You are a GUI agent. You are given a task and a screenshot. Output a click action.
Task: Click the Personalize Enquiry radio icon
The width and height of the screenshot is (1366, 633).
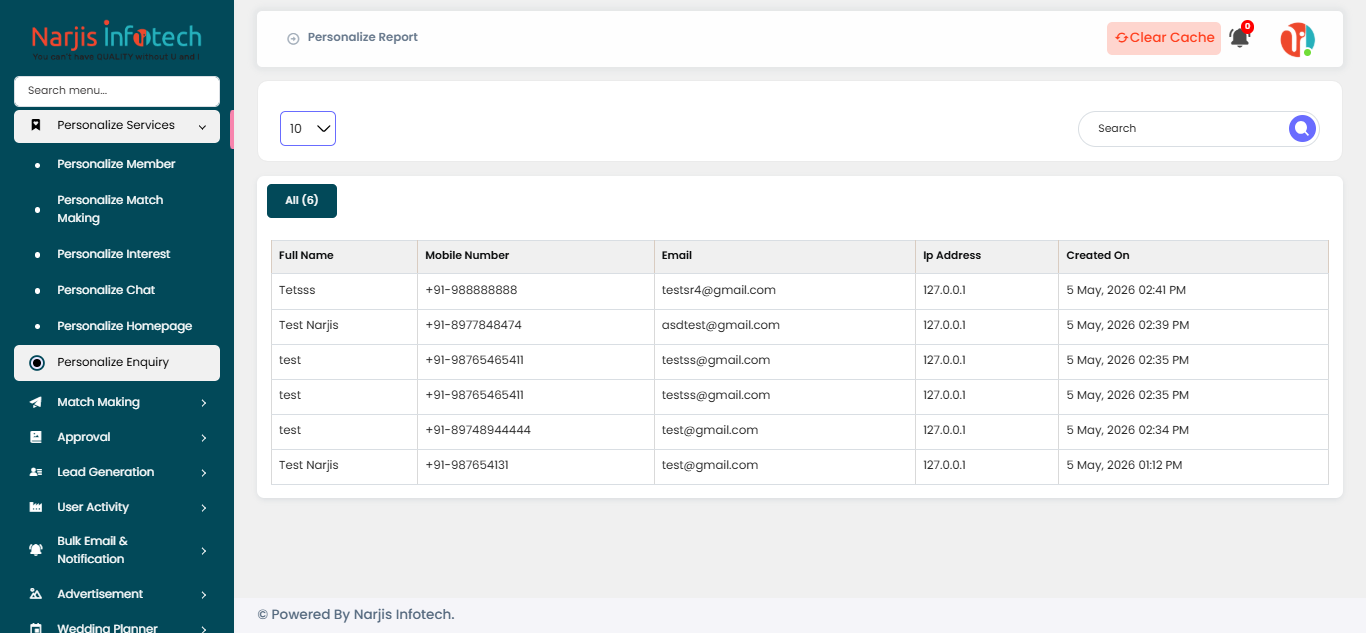point(37,363)
